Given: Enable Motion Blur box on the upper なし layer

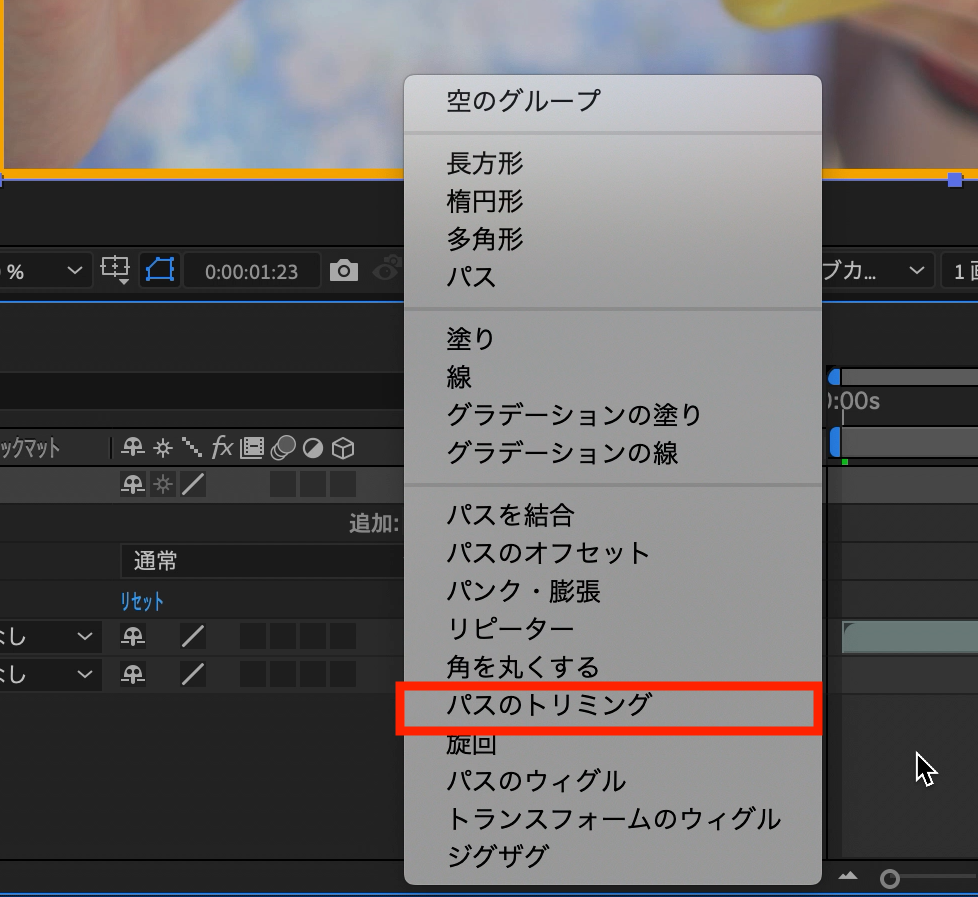Looking at the screenshot, I should click(283, 637).
